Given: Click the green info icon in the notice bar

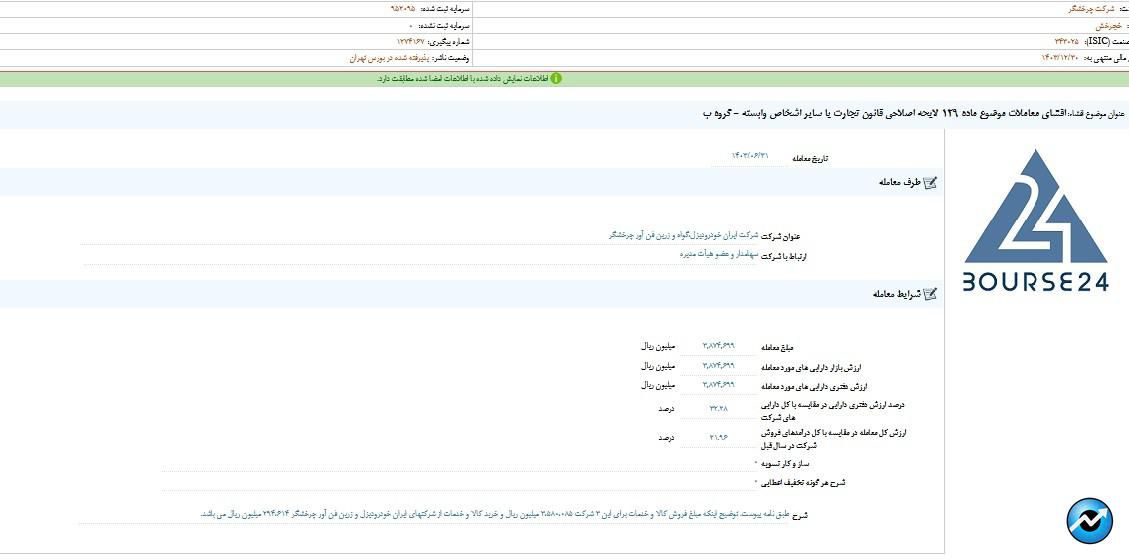Looking at the screenshot, I should [x=556, y=78].
